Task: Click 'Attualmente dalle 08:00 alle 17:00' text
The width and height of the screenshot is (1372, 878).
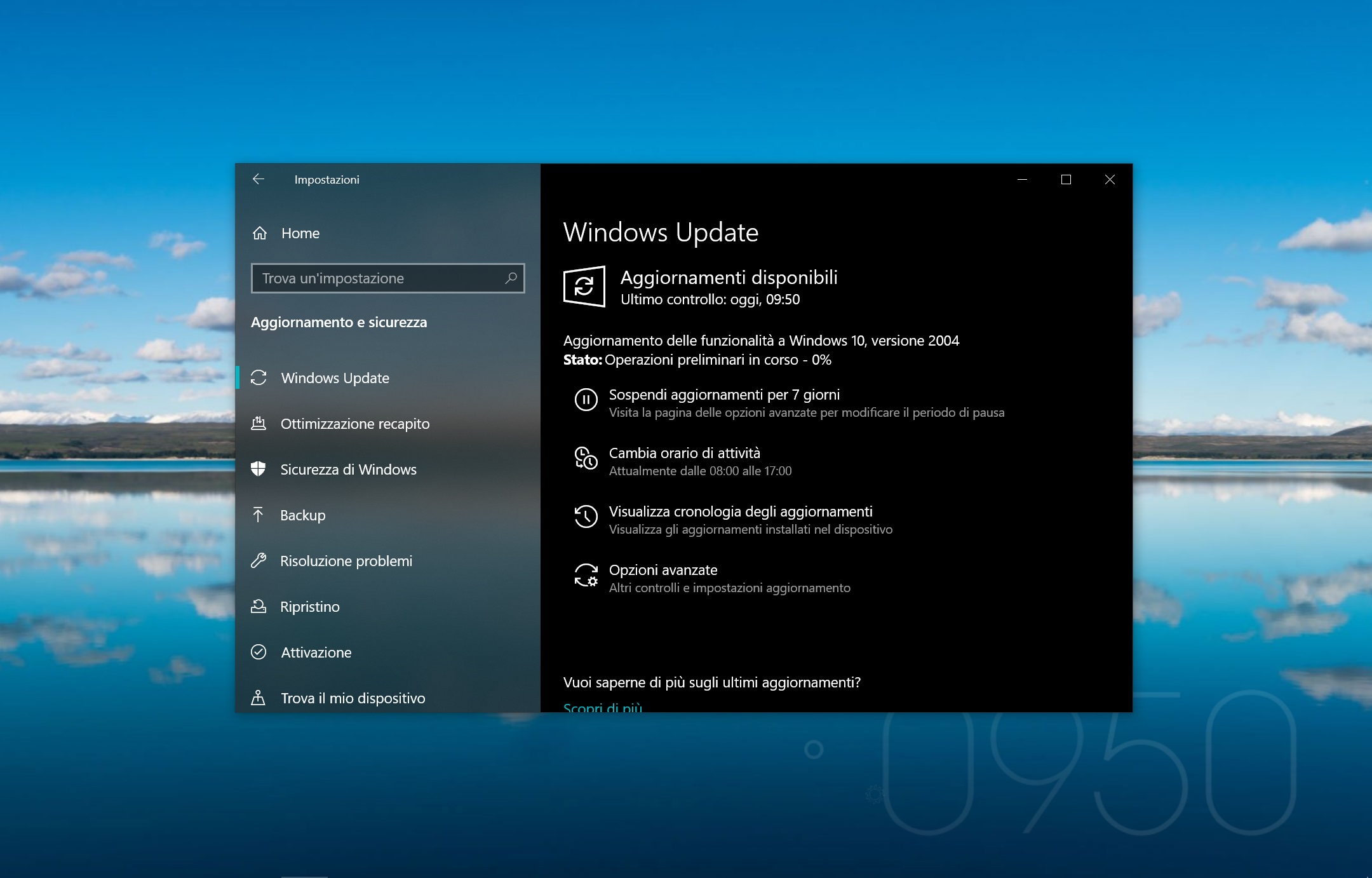Action: pos(700,471)
